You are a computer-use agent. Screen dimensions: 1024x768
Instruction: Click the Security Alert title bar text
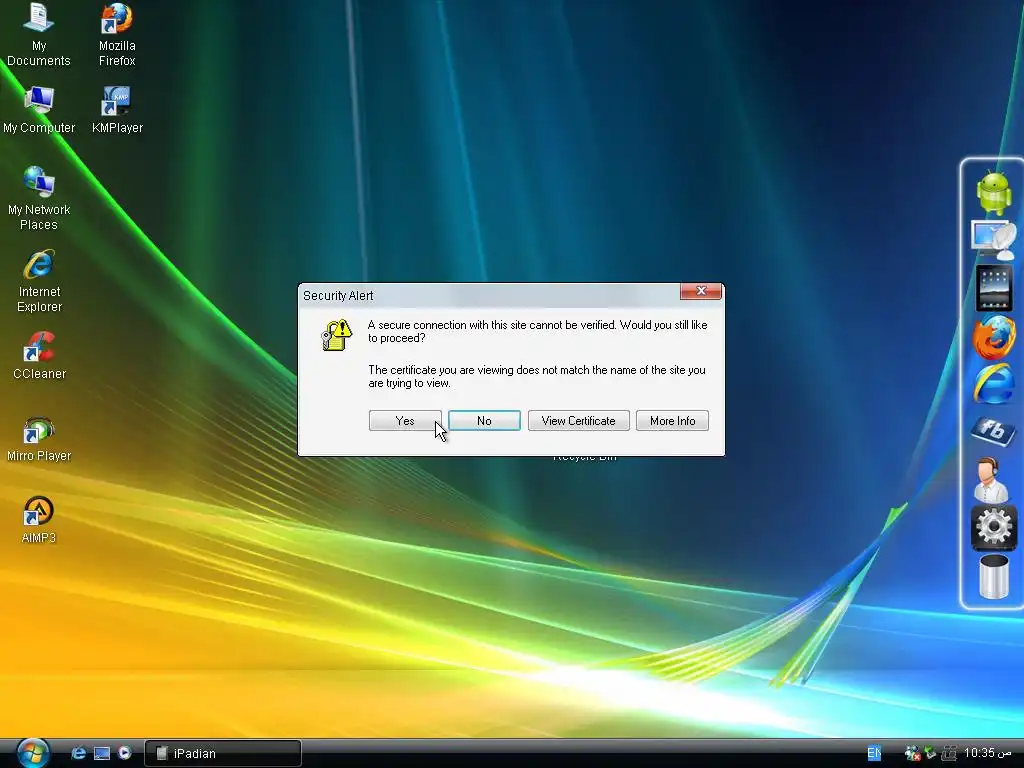pyautogui.click(x=338, y=296)
